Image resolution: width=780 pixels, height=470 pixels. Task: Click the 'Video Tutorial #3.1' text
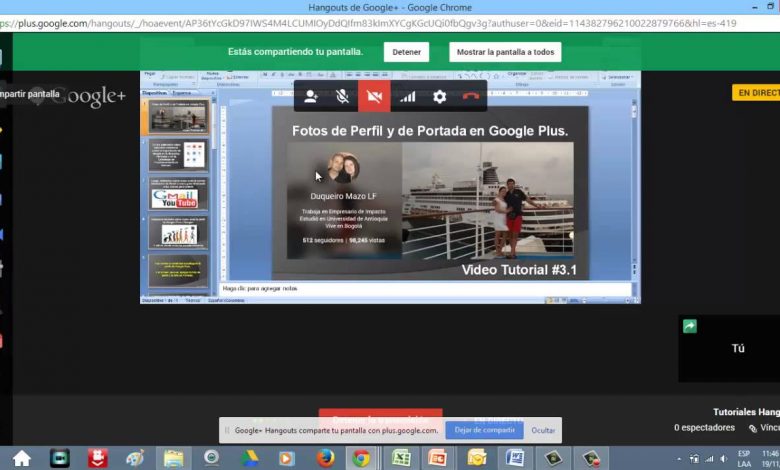519,270
